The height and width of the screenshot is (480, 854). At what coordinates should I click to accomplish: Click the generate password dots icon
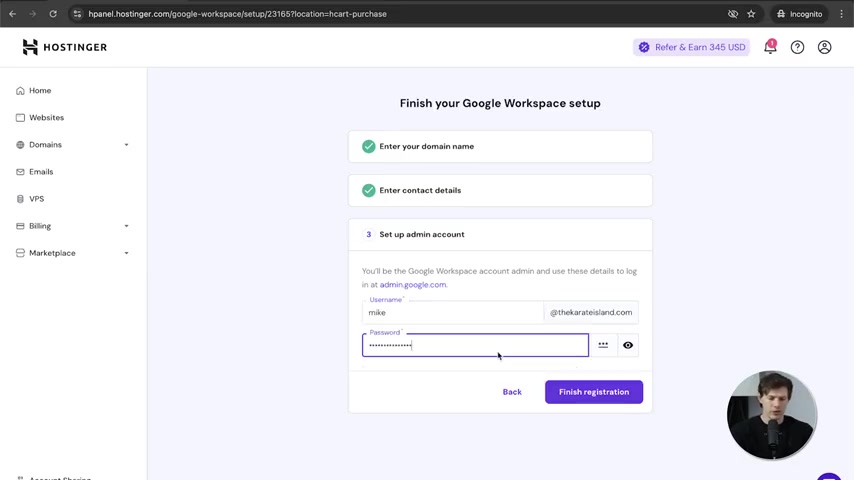[x=603, y=345]
